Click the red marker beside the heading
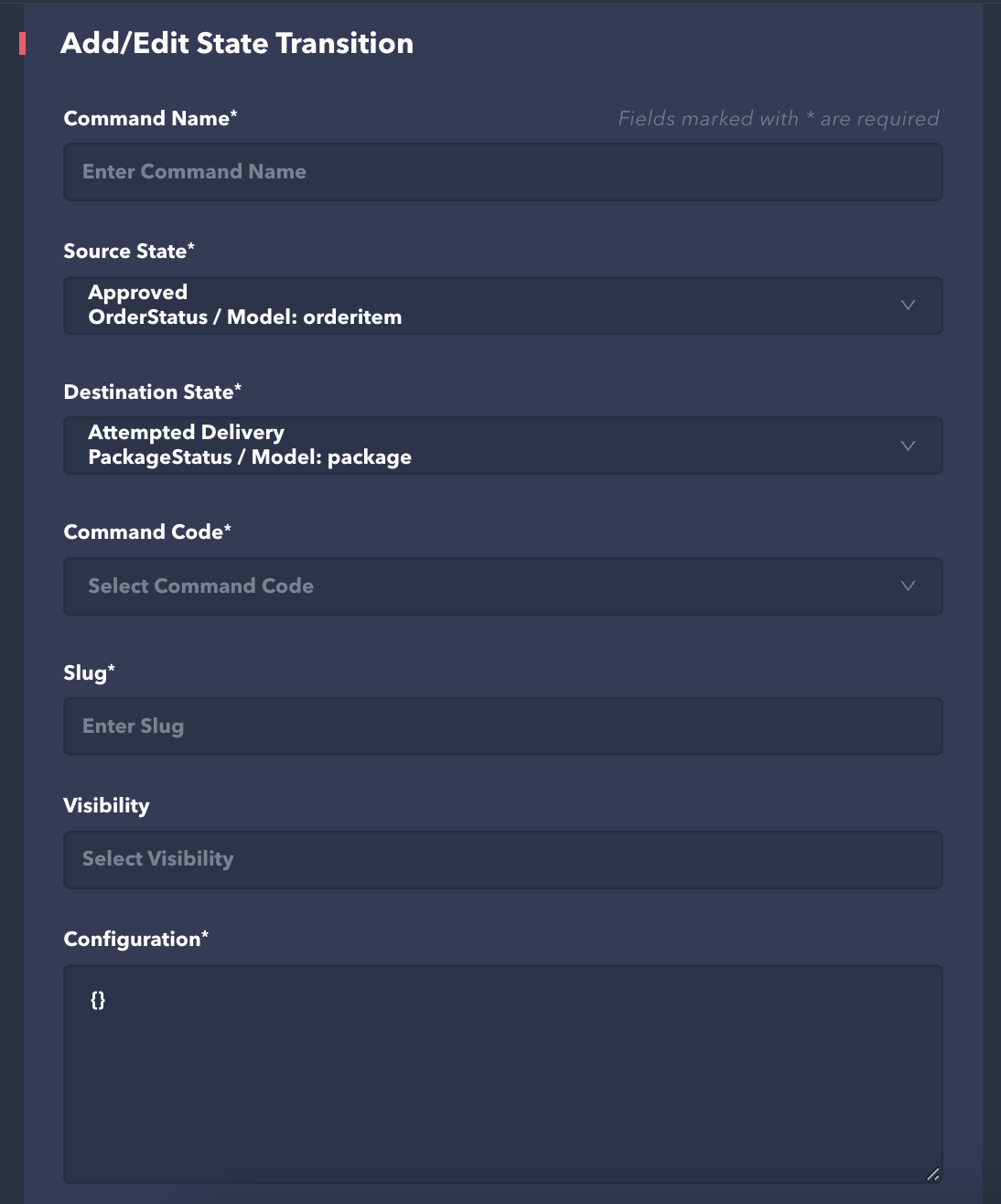Screen dimensions: 1001x1204 [22, 43]
